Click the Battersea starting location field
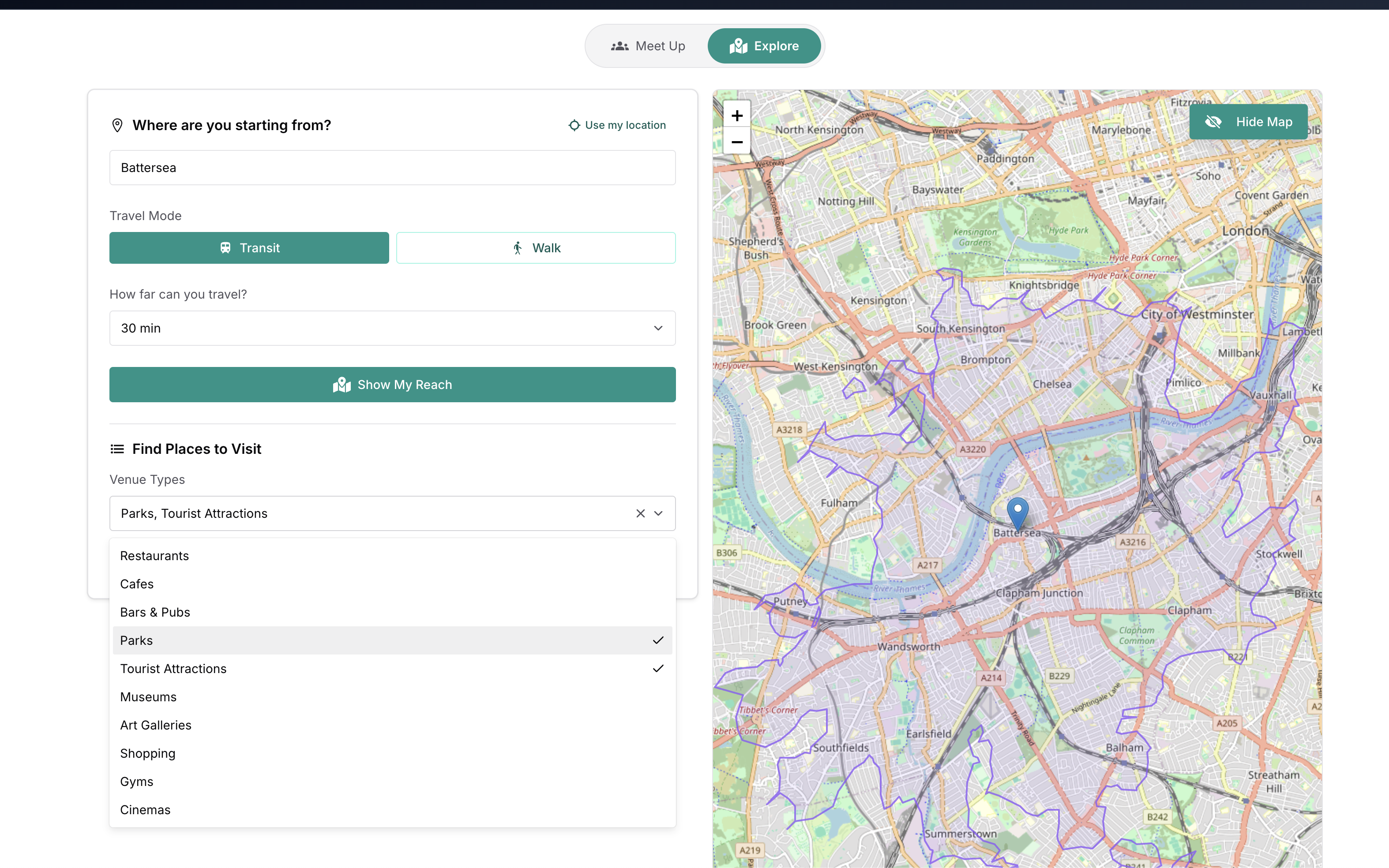Image resolution: width=1389 pixels, height=868 pixels. tap(392, 168)
